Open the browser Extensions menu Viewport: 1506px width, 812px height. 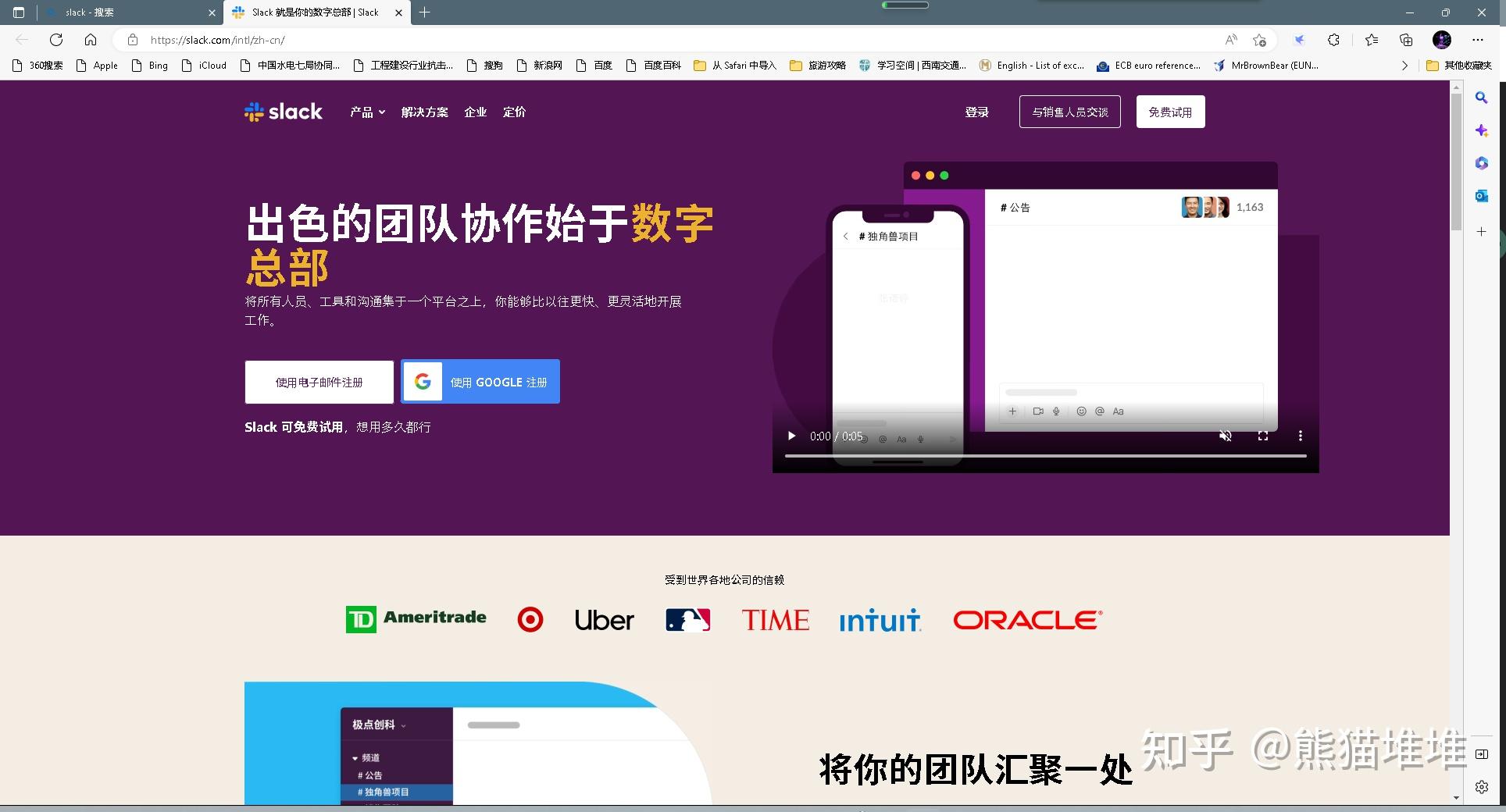point(1333,40)
